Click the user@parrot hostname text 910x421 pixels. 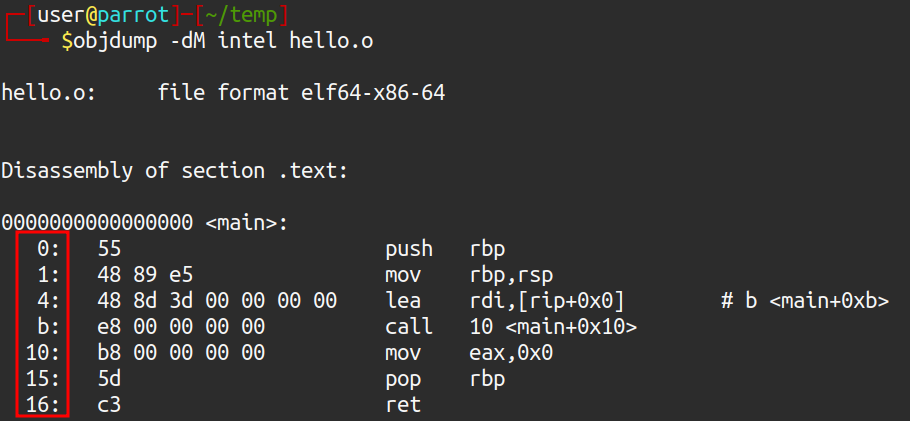pos(103,15)
